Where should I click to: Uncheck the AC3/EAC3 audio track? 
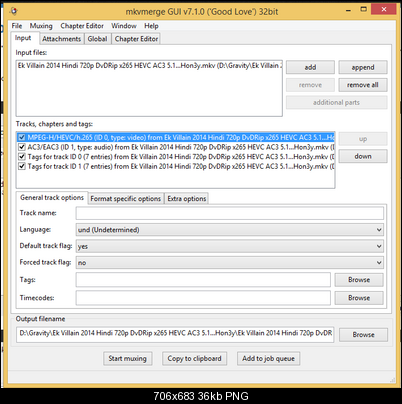[x=22, y=147]
